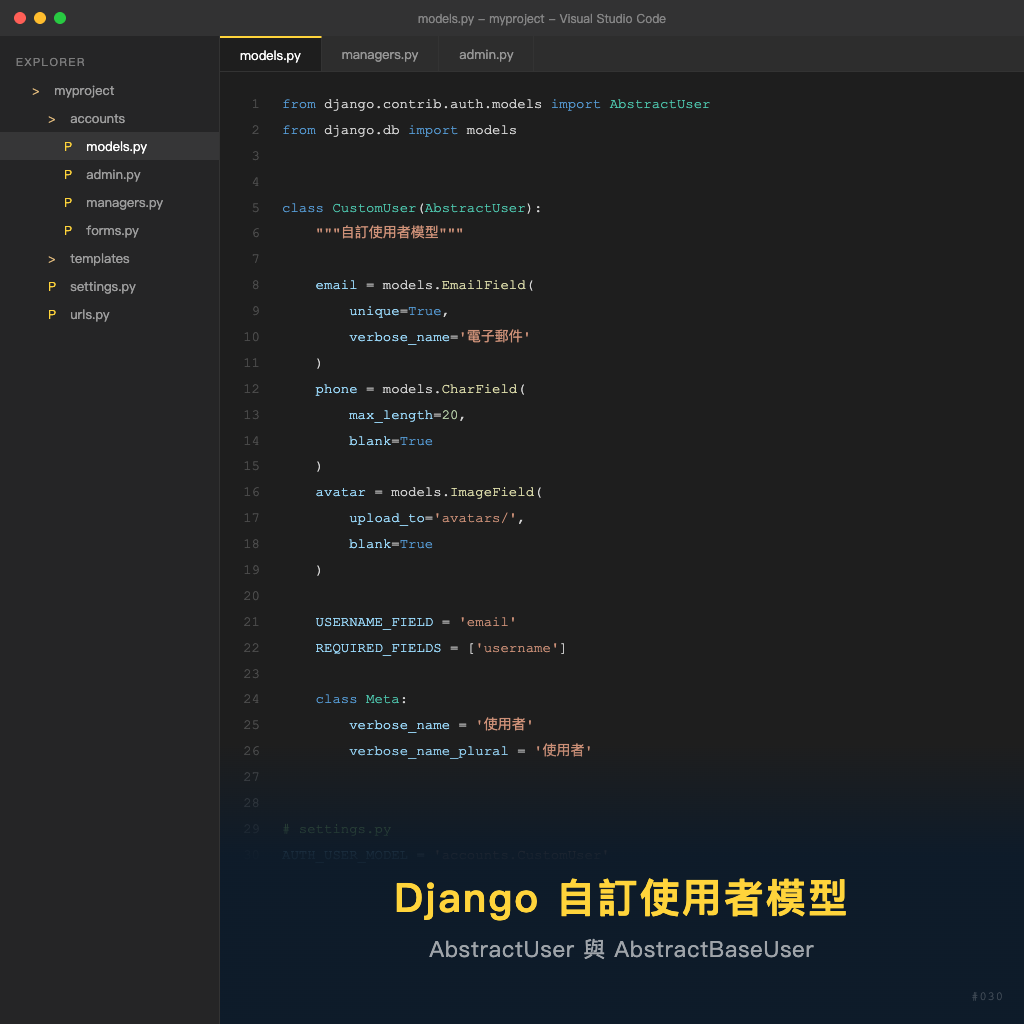The width and height of the screenshot is (1024, 1024).
Task: Open myproject folder in explorer
Action: click(110, 91)
